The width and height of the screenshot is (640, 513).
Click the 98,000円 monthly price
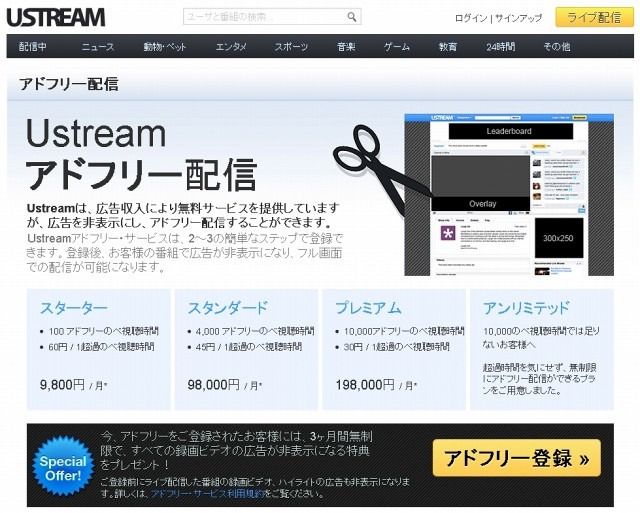(225, 384)
